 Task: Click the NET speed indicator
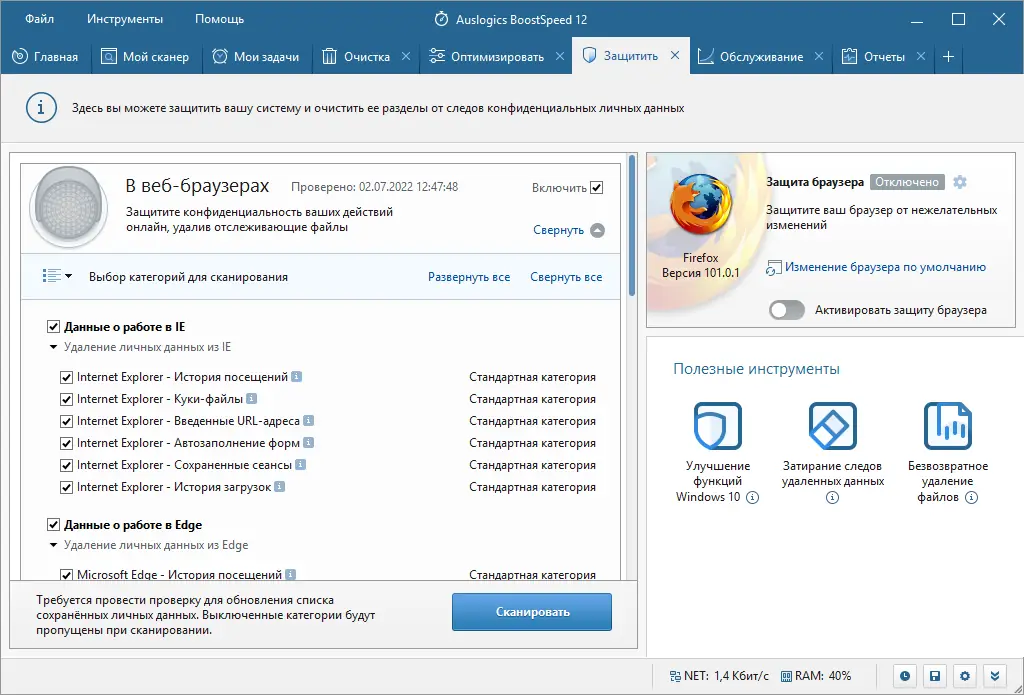tap(719, 676)
